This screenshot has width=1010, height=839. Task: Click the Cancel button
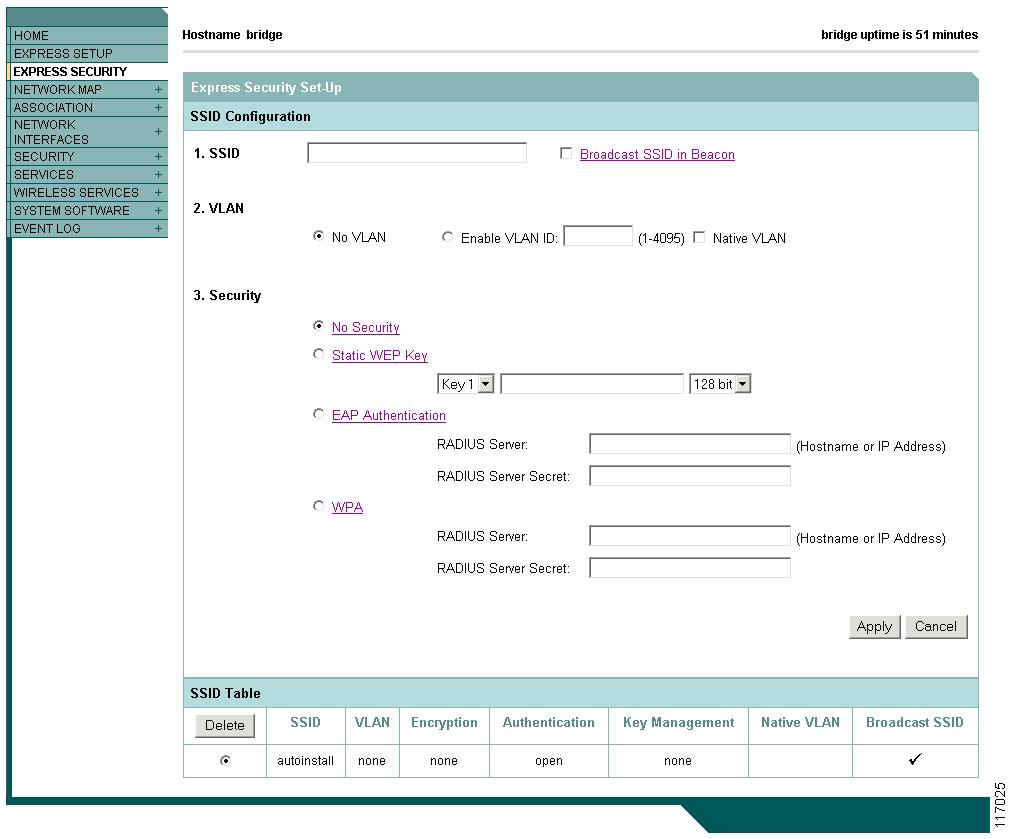[936, 627]
